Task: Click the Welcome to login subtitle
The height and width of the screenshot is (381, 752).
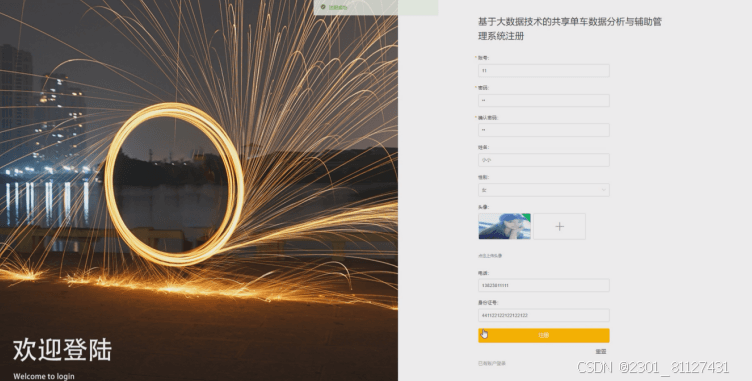Action: click(x=44, y=376)
